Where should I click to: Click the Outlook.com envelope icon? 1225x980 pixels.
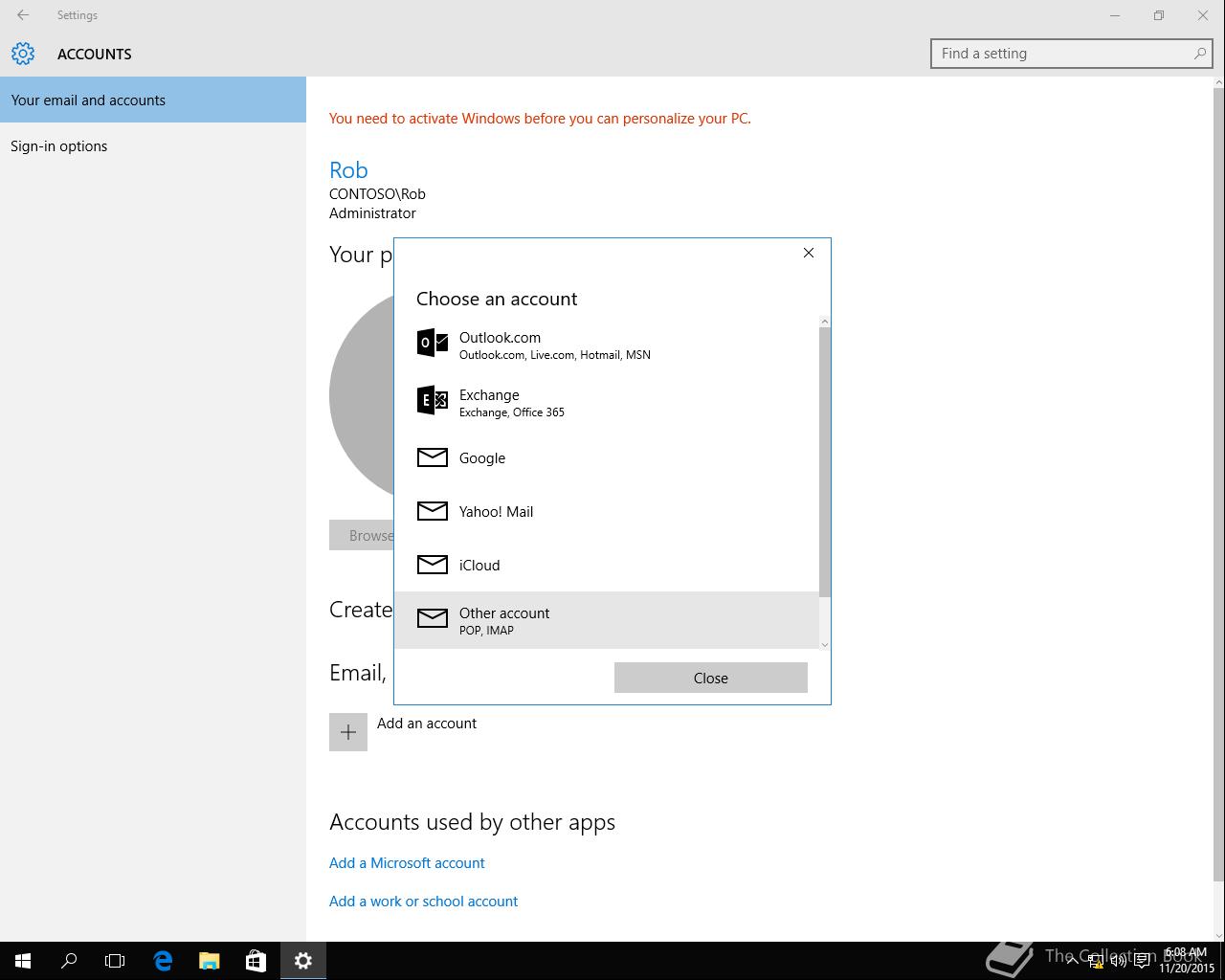(433, 343)
